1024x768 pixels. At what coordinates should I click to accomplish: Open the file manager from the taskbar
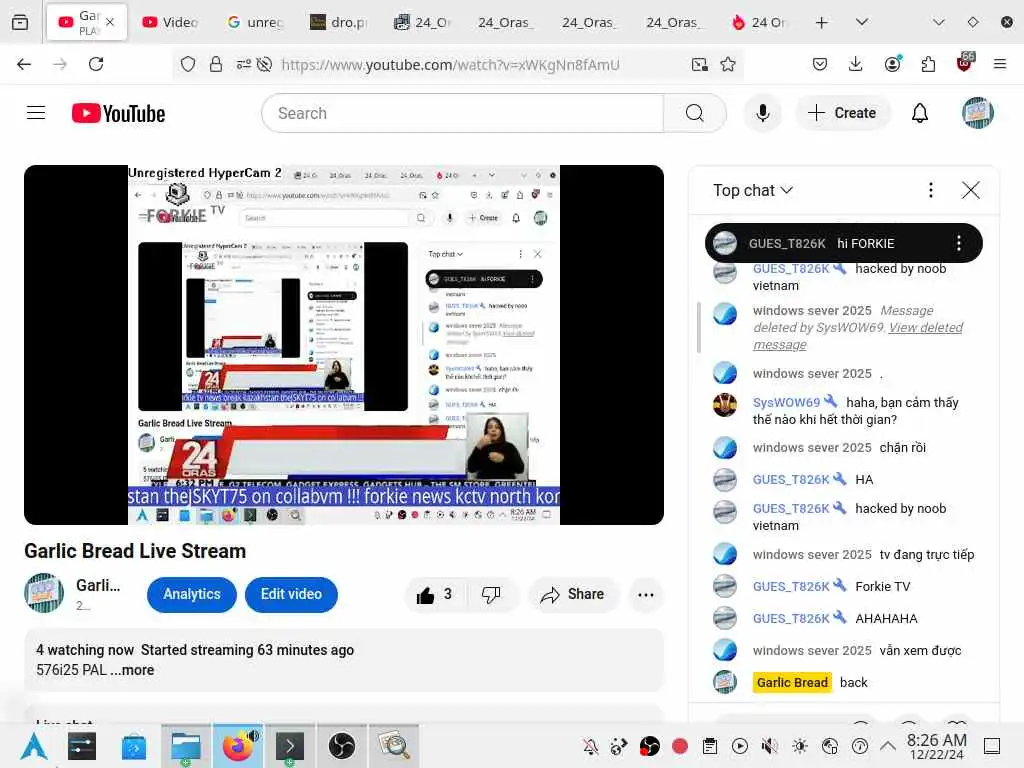click(185, 746)
